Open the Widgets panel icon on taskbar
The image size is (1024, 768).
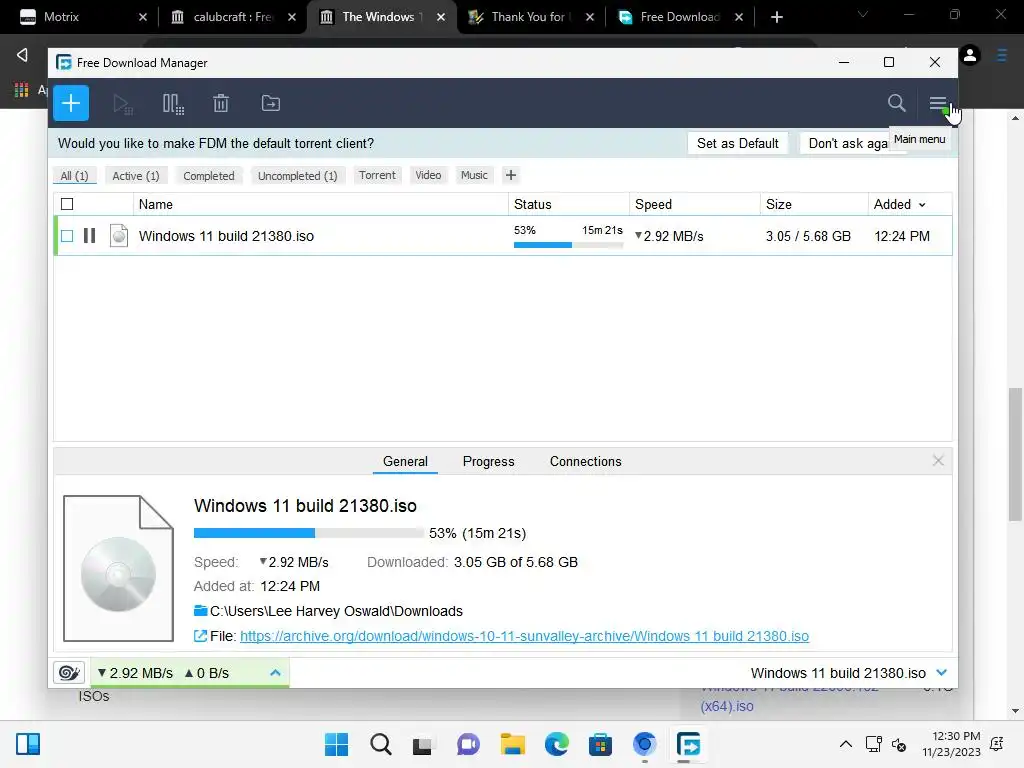coord(28,744)
